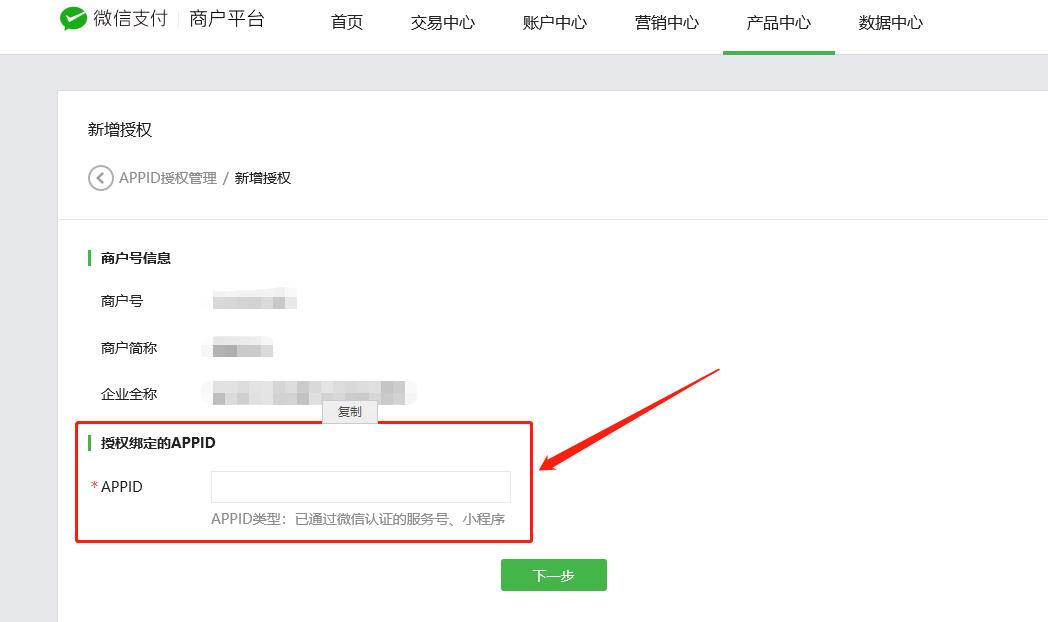
Task: Click the 商户平台 header text
Action: (x=227, y=19)
